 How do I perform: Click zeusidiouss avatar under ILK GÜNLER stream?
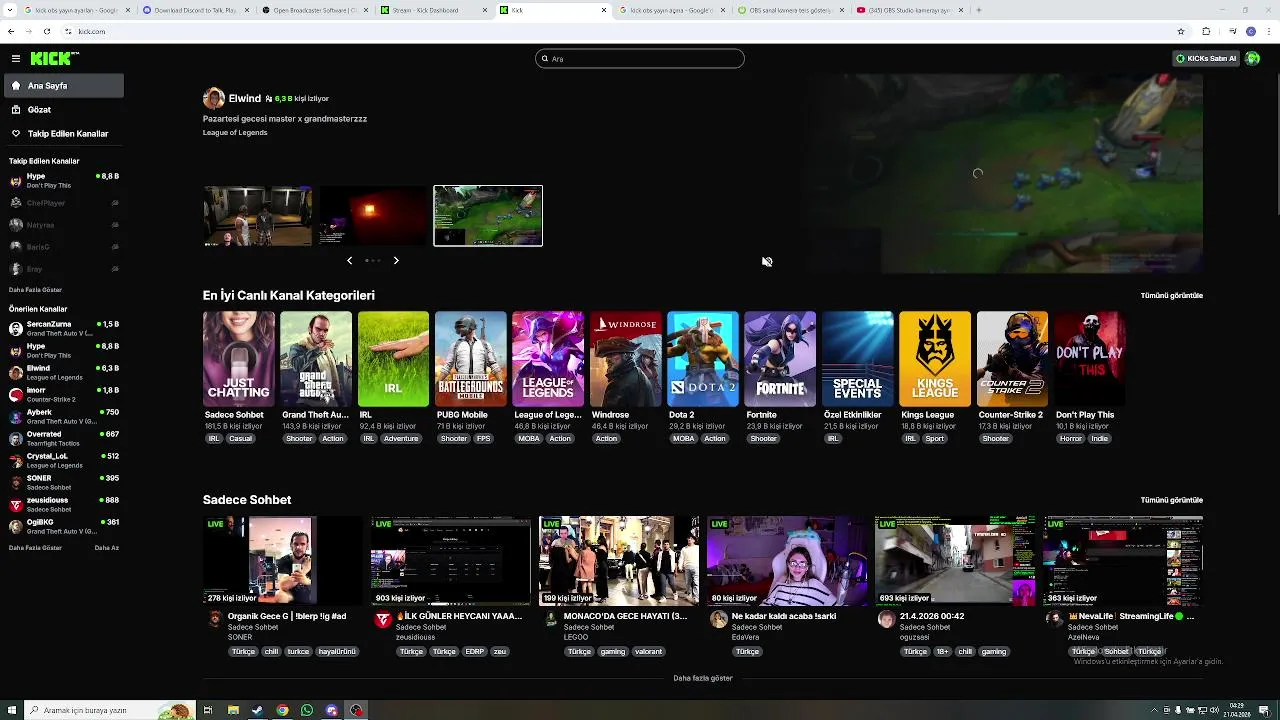point(383,620)
